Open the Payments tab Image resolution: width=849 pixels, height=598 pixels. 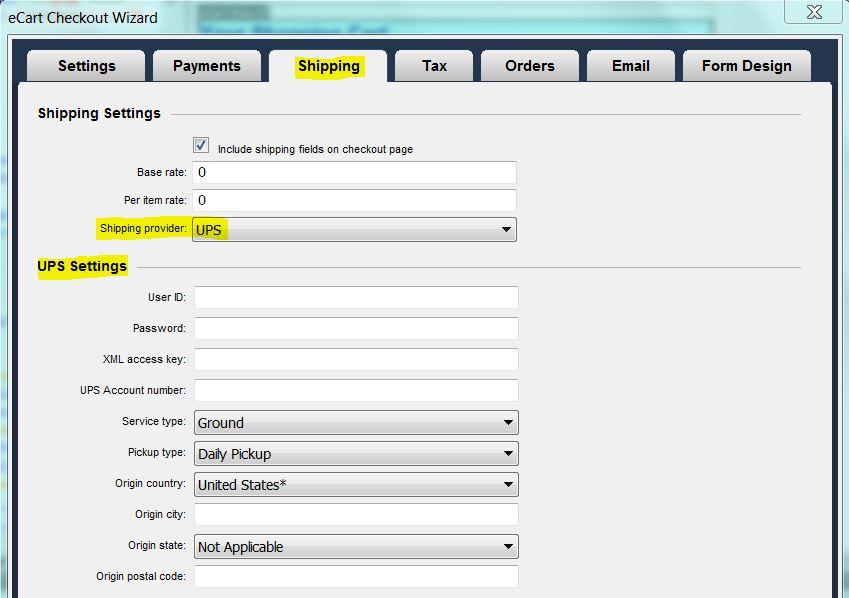(x=207, y=66)
